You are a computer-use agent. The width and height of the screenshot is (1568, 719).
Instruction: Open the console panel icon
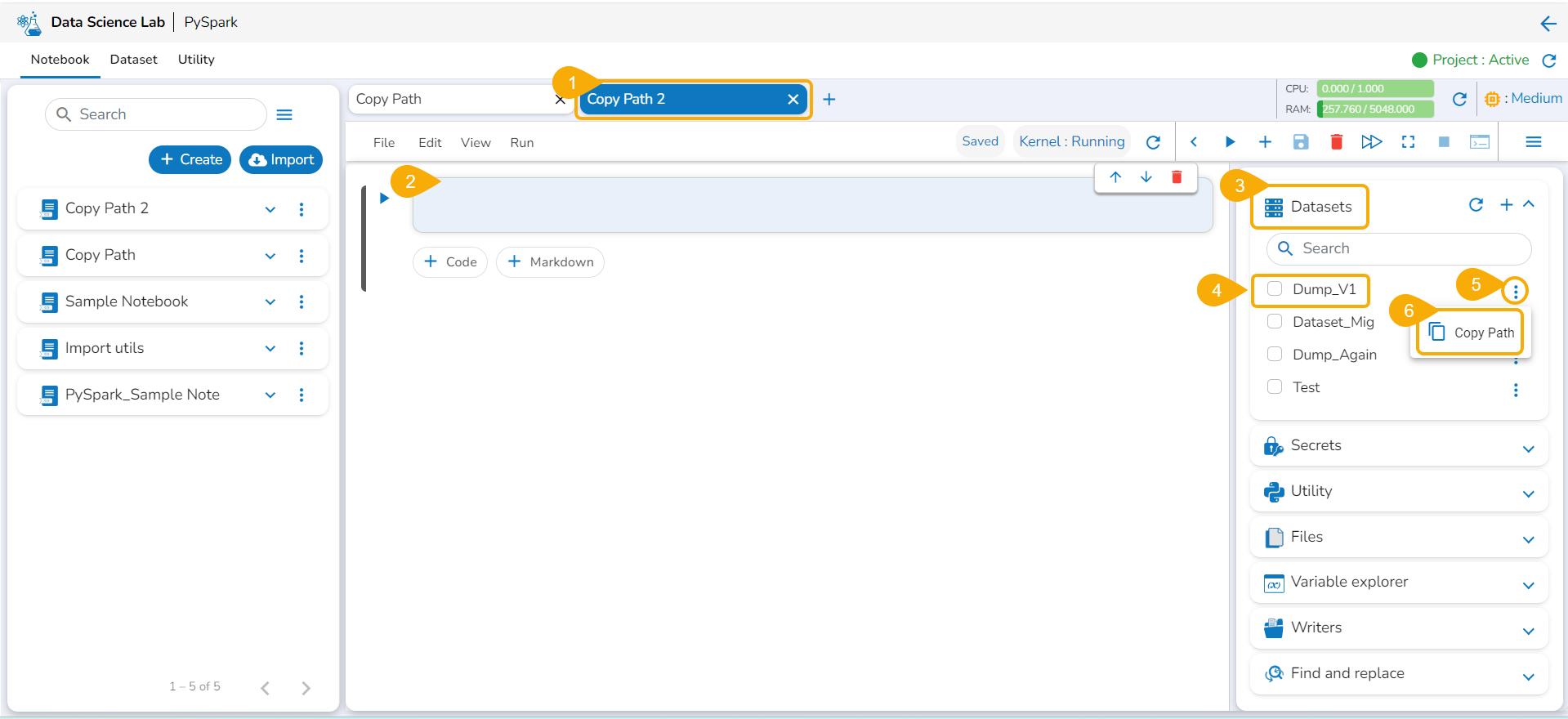pos(1480,142)
